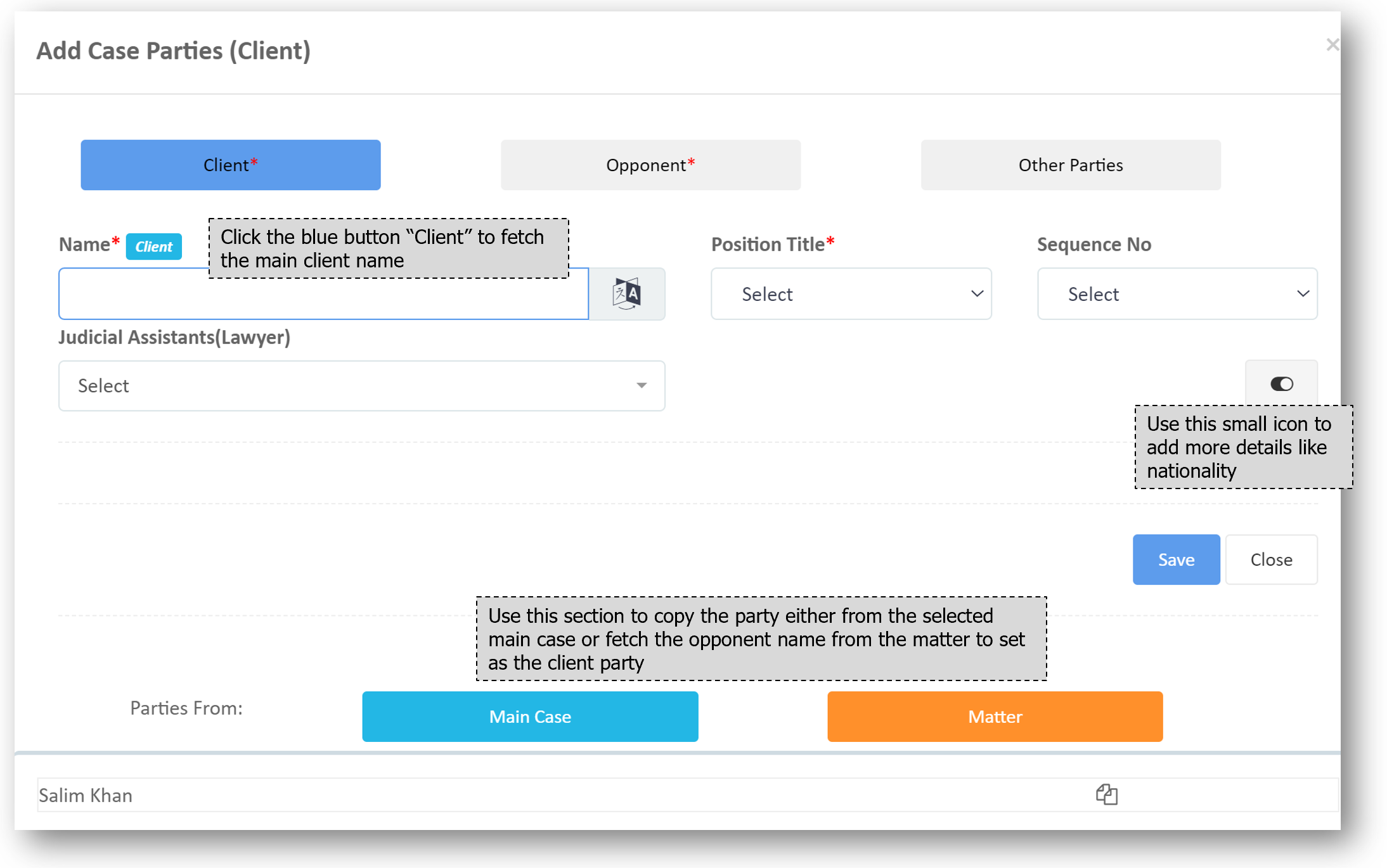Expand the Sequence No dropdown
The height and width of the screenshot is (868, 1387).
1176,294
